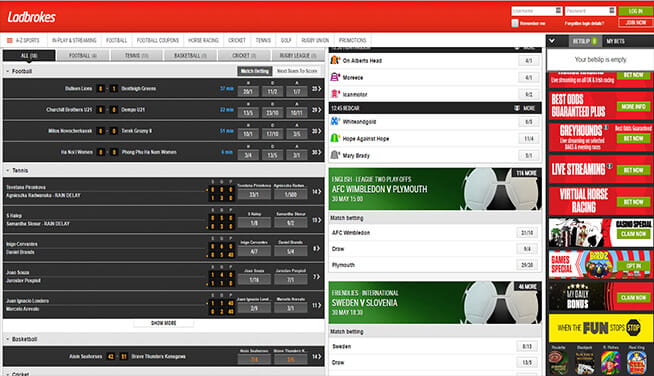The height and width of the screenshot is (376, 654).
Task: Click Whiteandgold jockey silk icon
Action: coord(335,121)
